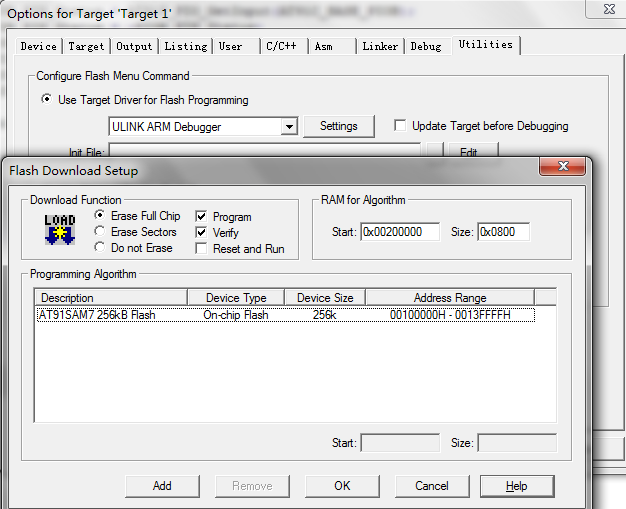
Task: Switch to the Output tab
Action: coord(134,46)
